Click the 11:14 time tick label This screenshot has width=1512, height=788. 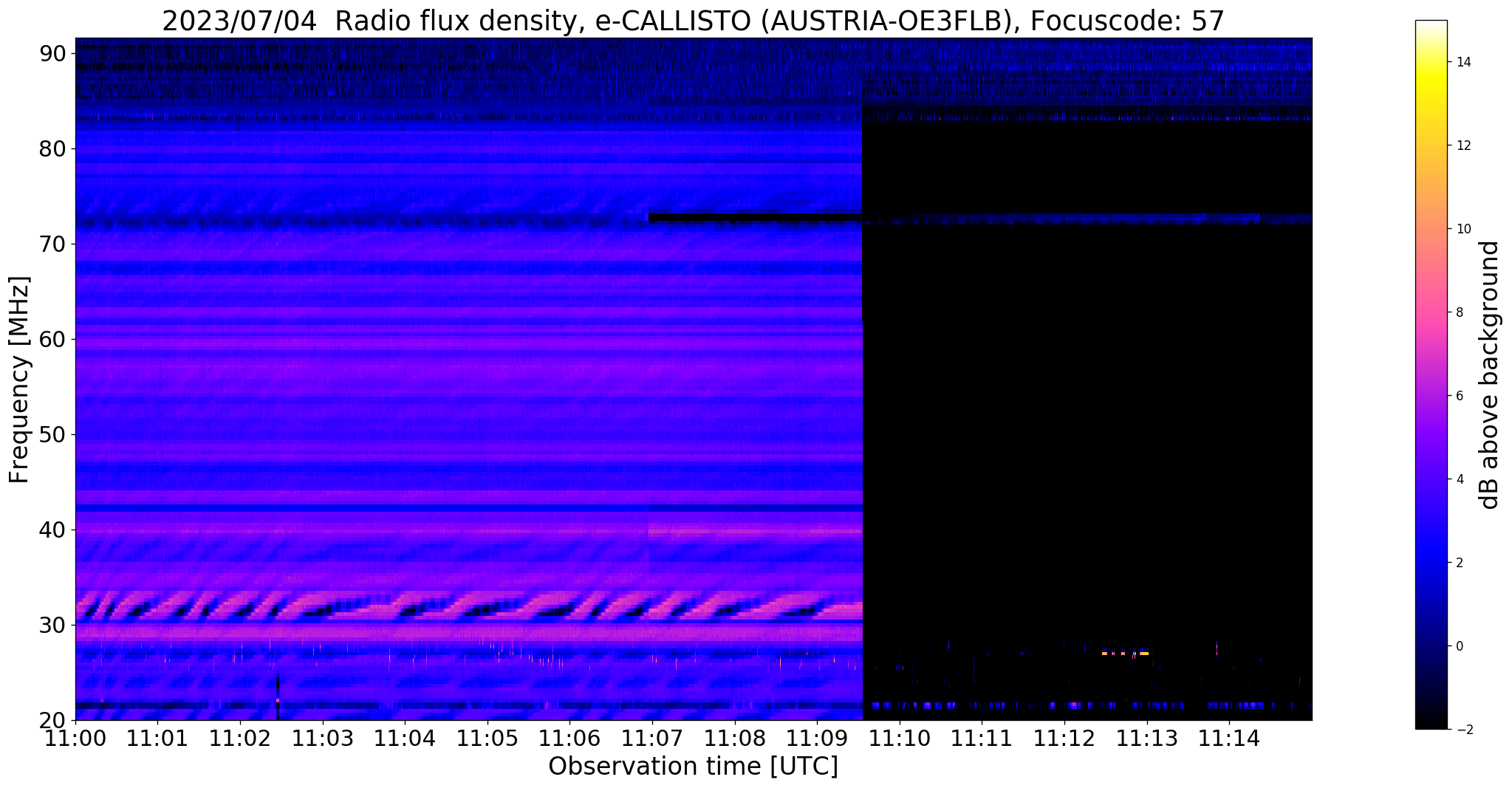(1229, 738)
